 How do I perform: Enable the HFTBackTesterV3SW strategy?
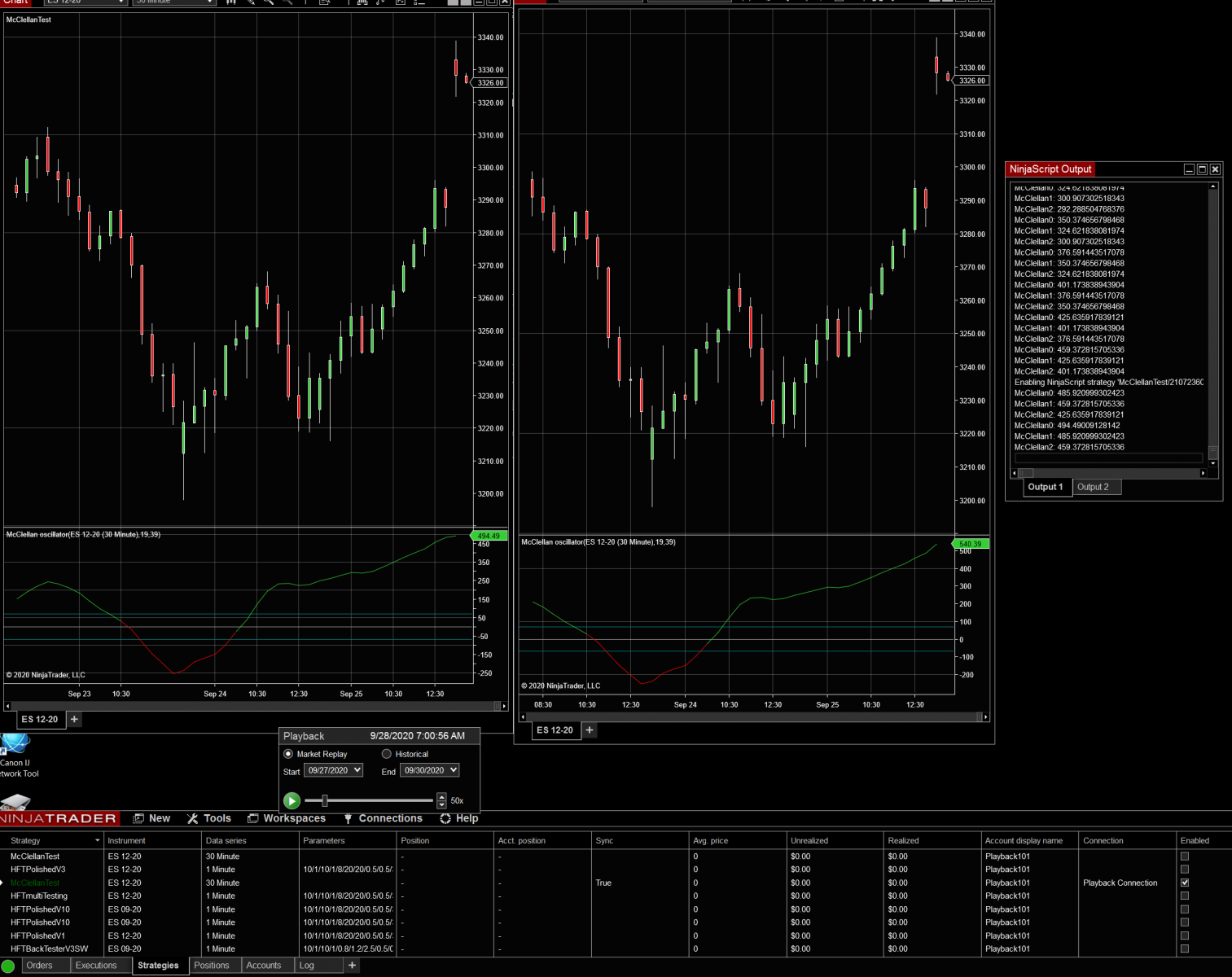coord(1185,949)
